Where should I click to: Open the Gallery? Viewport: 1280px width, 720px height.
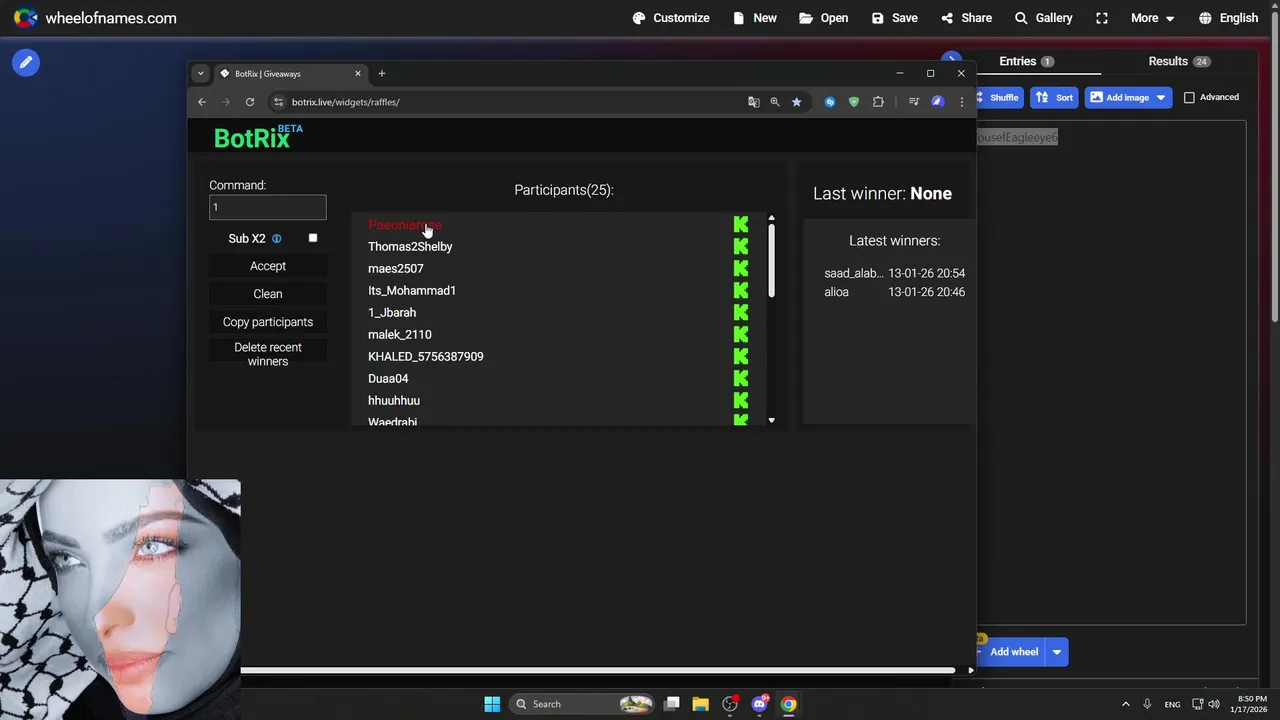tap(1043, 18)
